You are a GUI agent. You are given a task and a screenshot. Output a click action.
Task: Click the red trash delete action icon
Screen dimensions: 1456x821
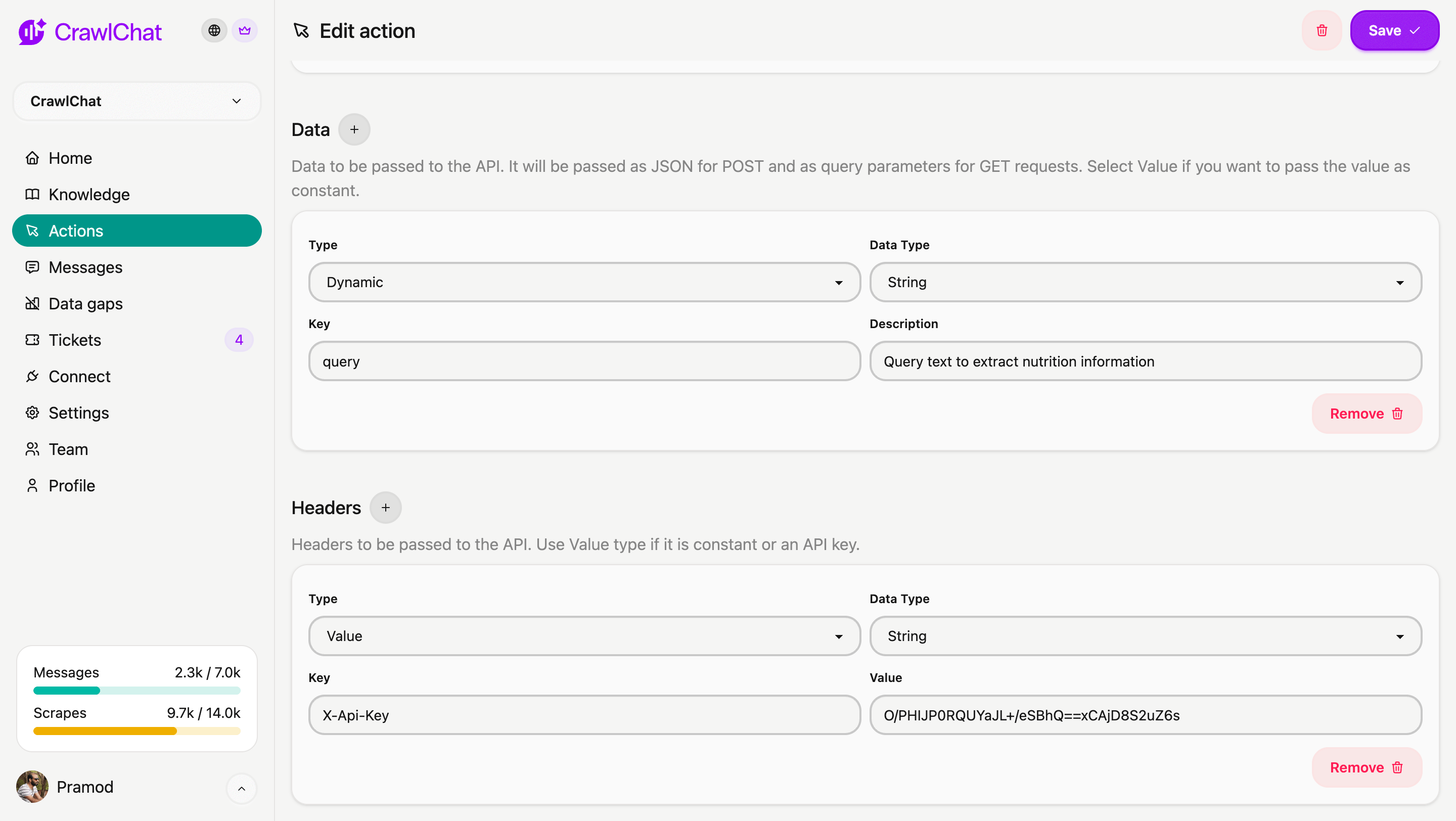(x=1322, y=30)
